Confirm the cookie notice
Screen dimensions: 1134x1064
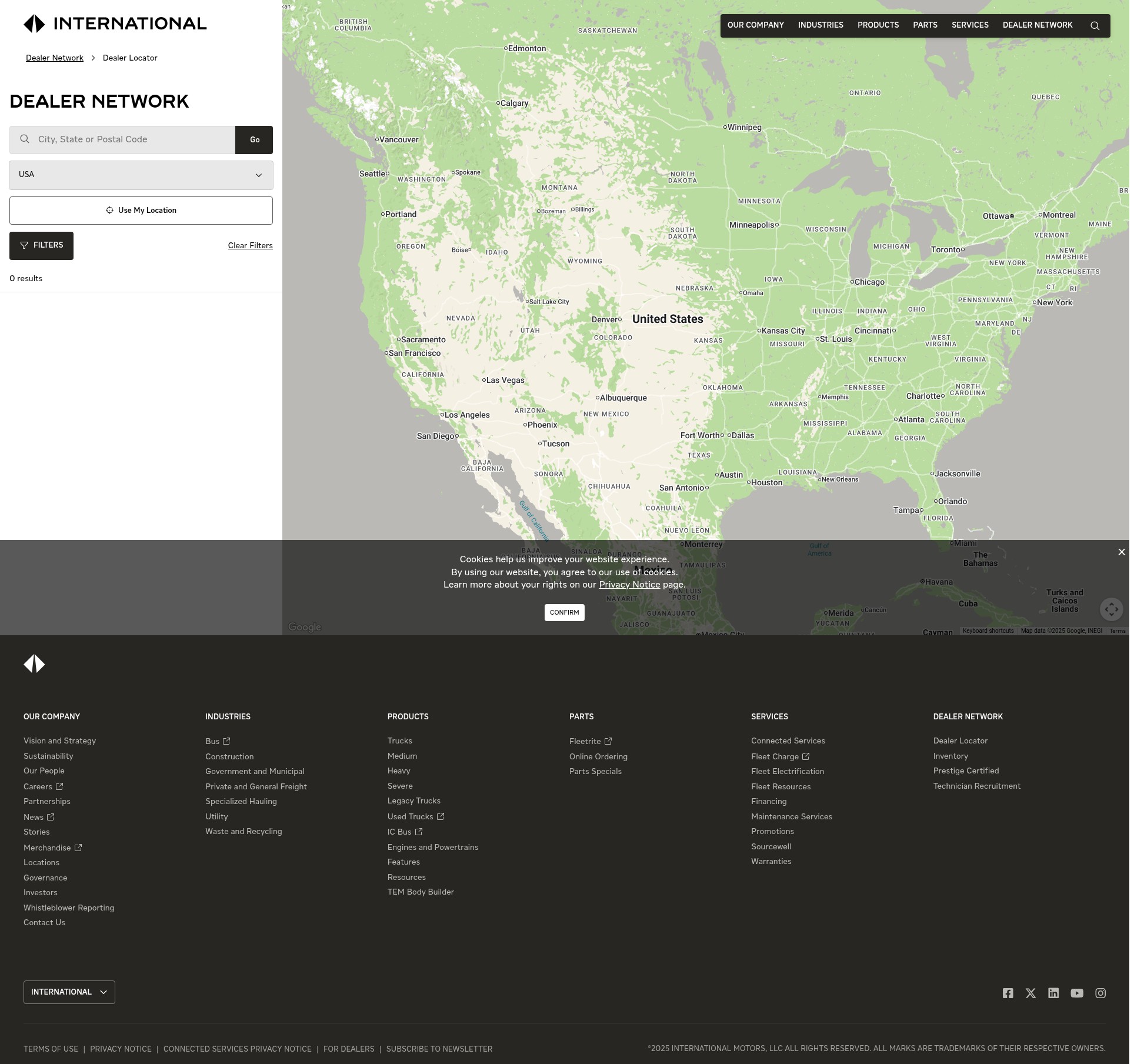[x=564, y=612]
